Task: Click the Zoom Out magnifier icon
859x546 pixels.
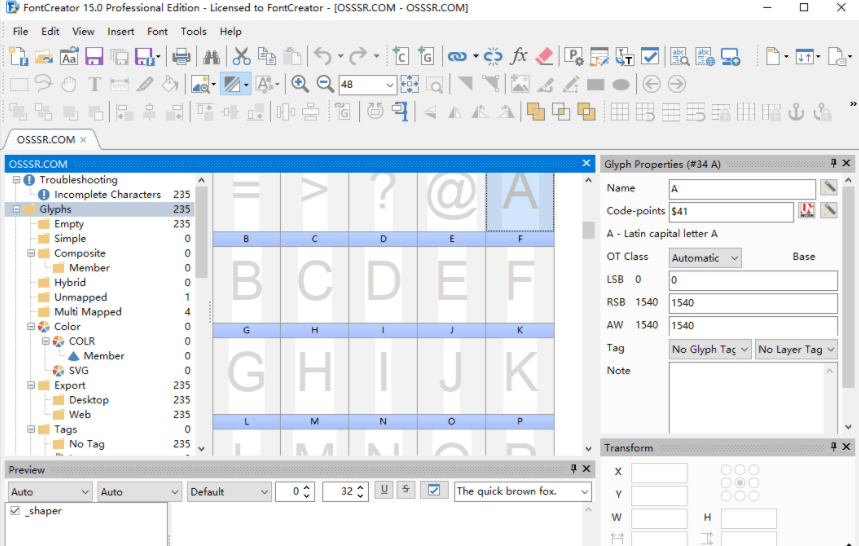Action: click(325, 85)
